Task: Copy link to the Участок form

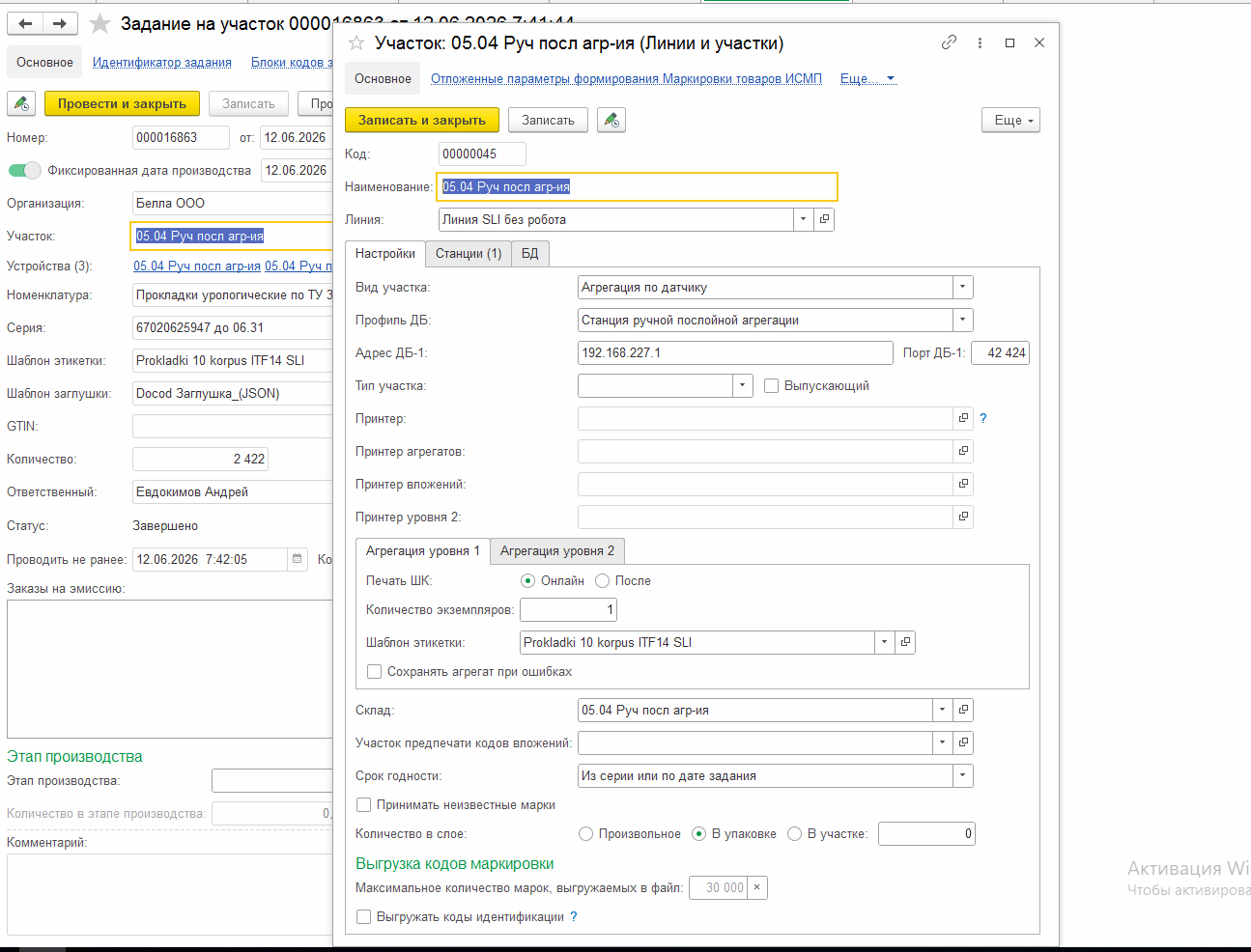Action: tap(950, 42)
